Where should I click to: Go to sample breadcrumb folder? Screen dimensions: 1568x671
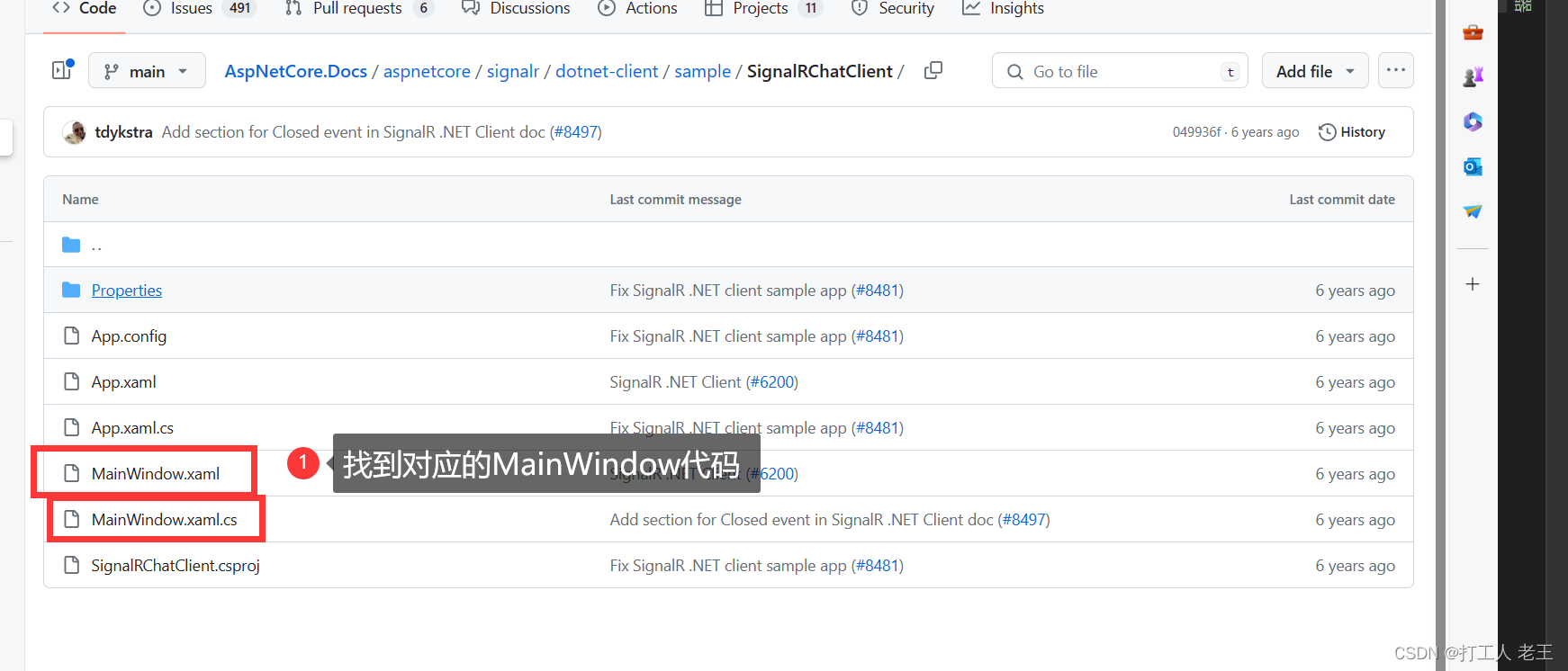702,71
